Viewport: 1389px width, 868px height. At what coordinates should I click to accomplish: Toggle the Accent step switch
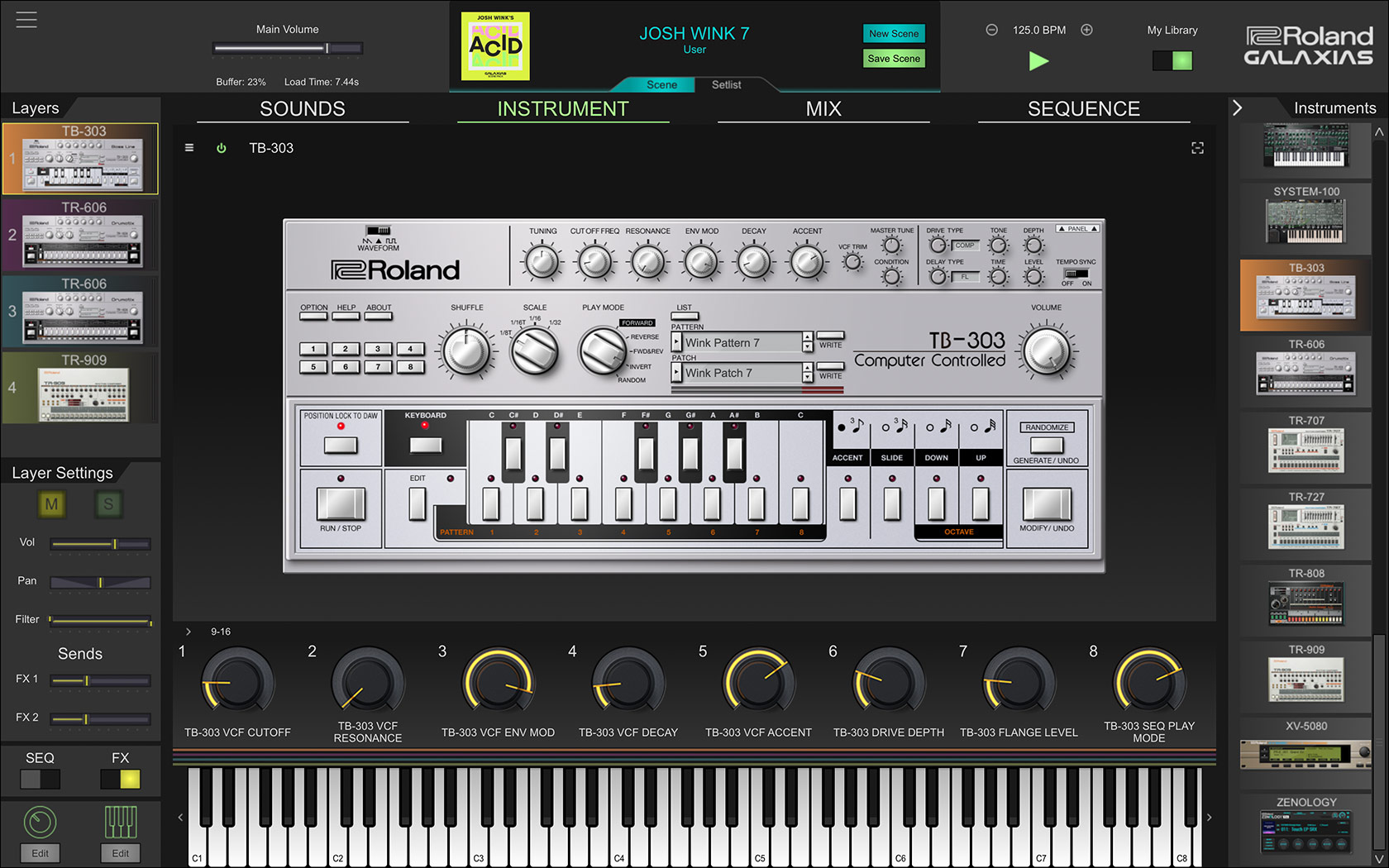pyautogui.click(x=847, y=503)
